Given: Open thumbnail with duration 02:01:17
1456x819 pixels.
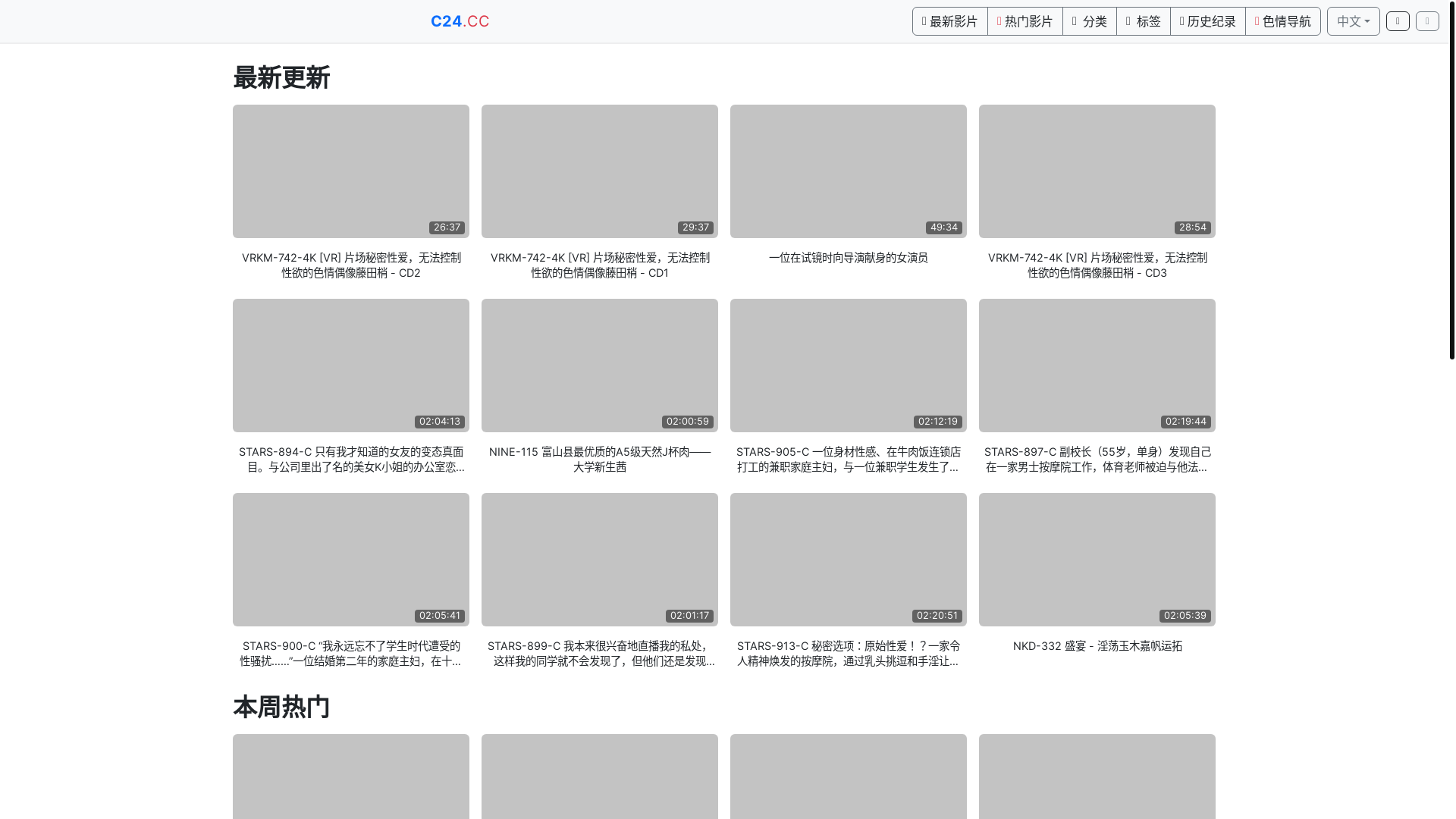Looking at the screenshot, I should (x=600, y=560).
